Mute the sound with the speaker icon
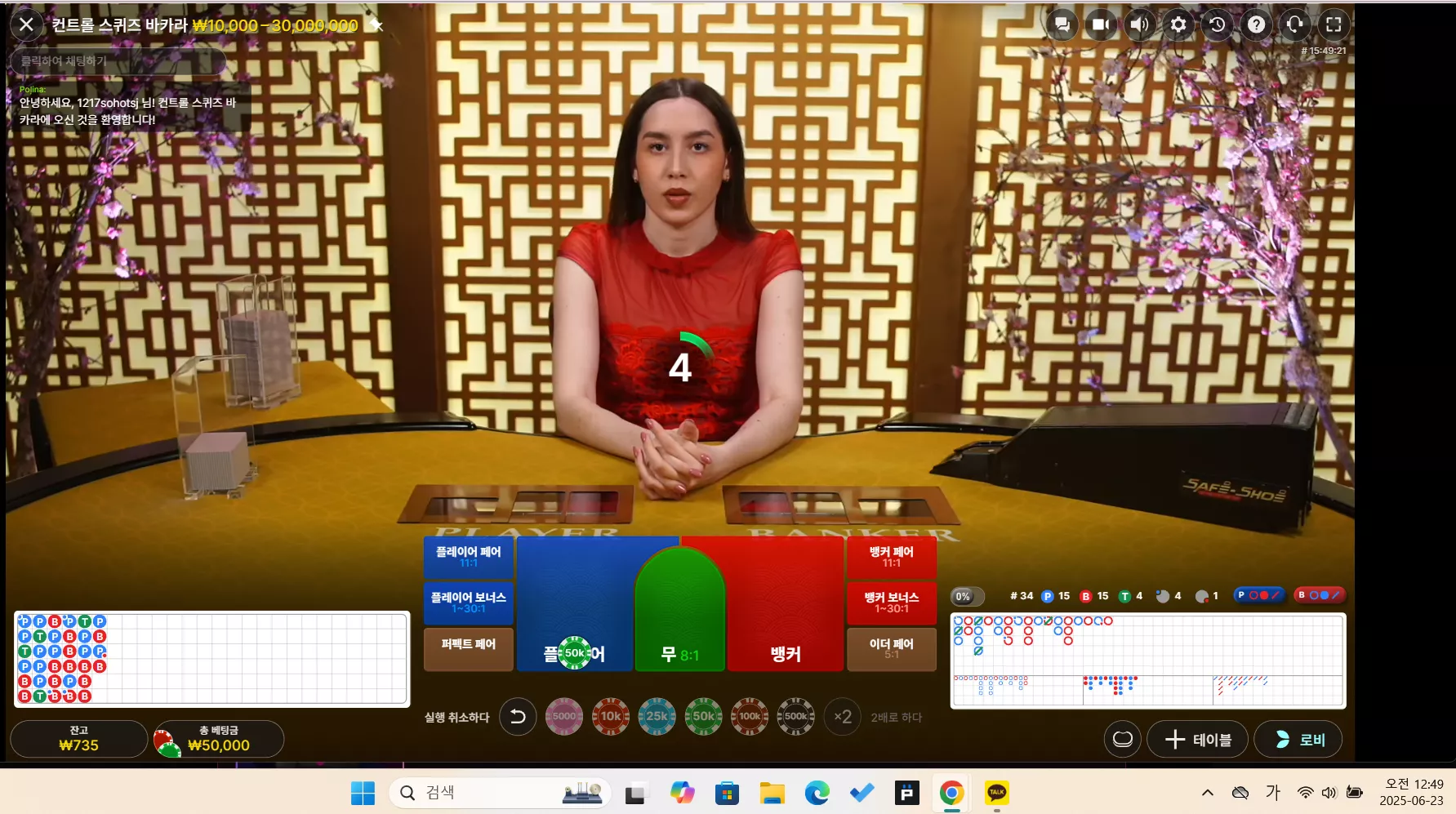This screenshot has width=1456, height=814. point(1139,24)
